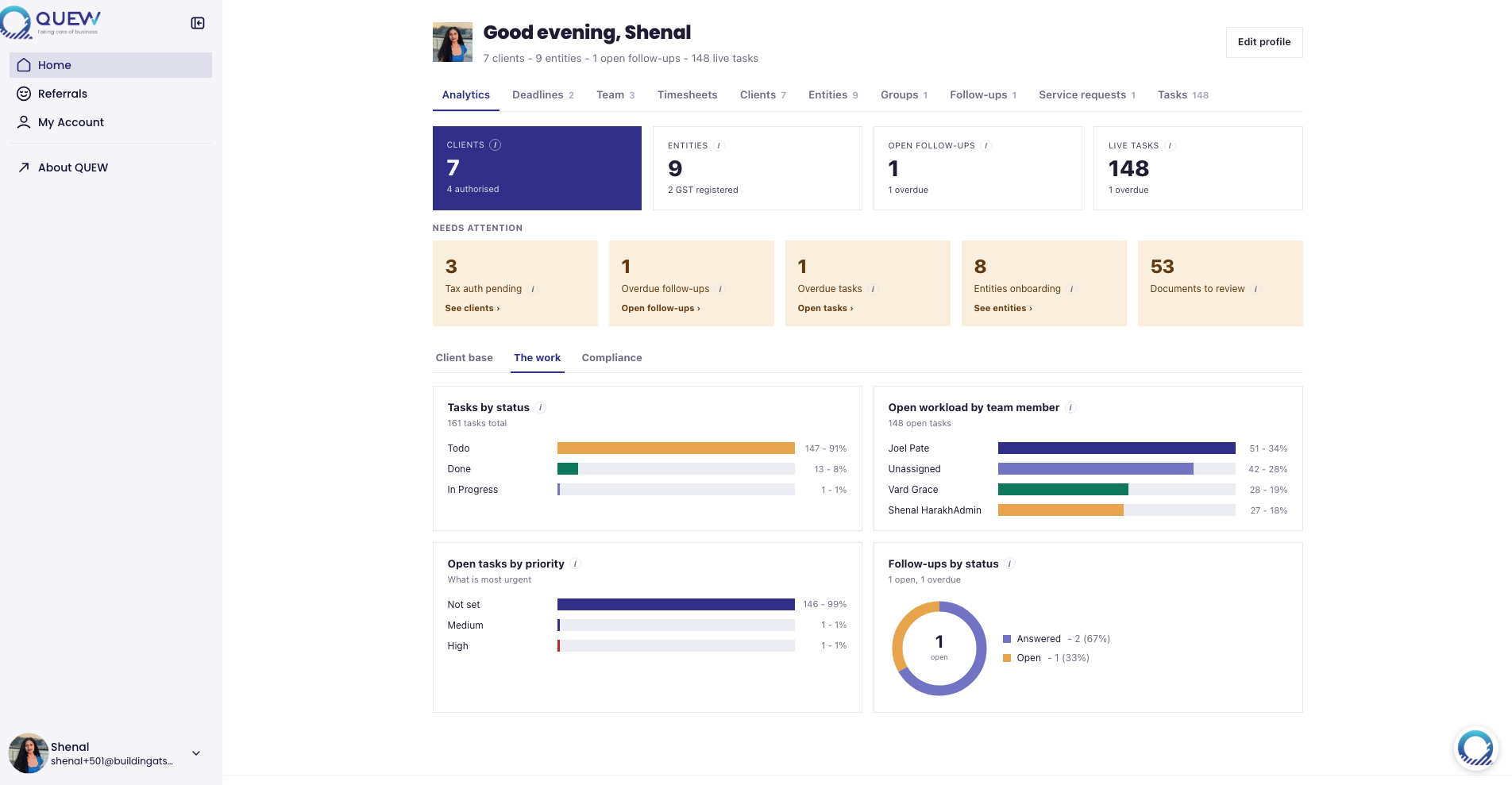Open the QUEW chat bubble widget
The width and height of the screenshot is (1512, 785).
[1476, 748]
